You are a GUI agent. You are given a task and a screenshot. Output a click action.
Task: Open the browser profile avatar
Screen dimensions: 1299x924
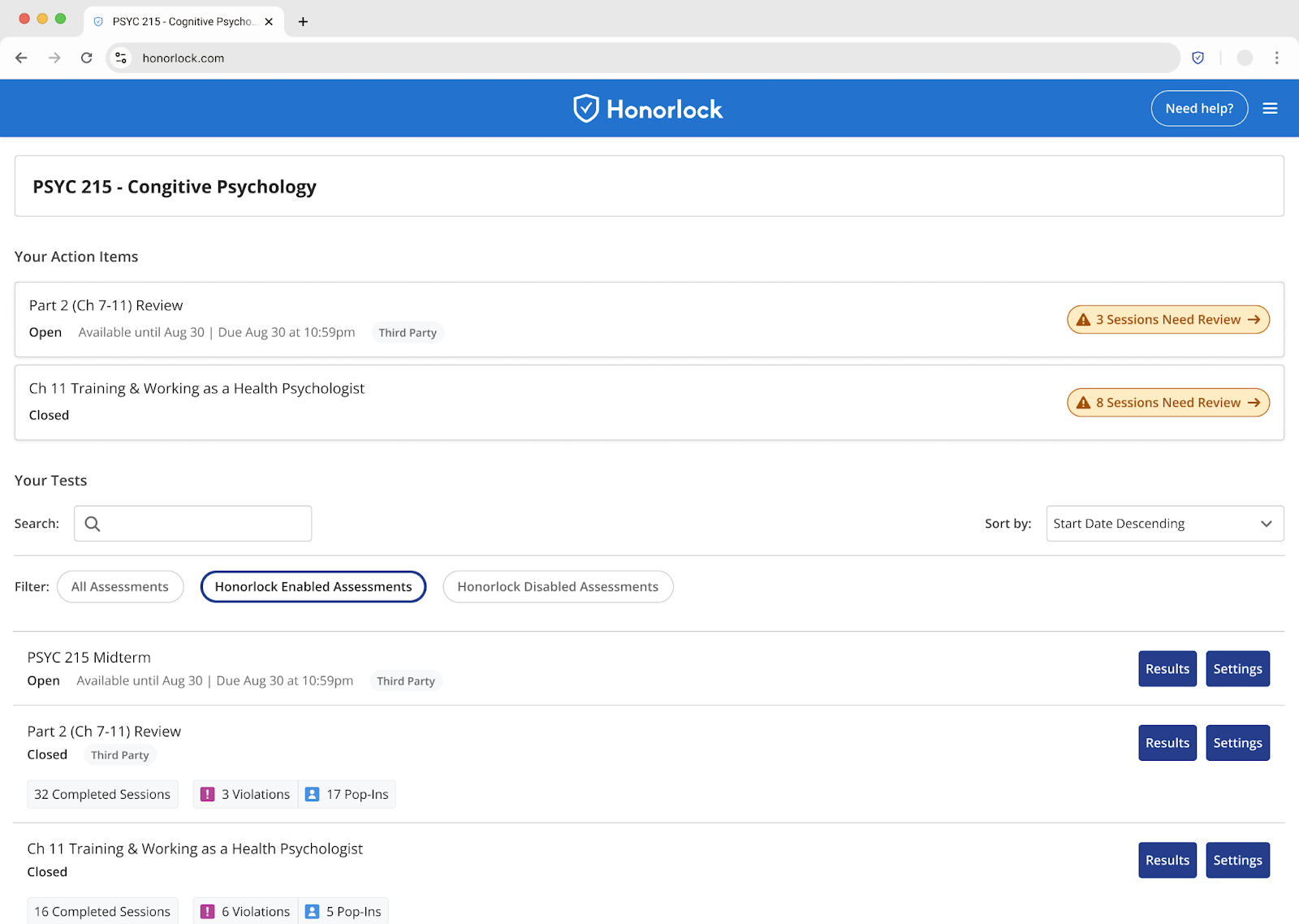coord(1245,58)
